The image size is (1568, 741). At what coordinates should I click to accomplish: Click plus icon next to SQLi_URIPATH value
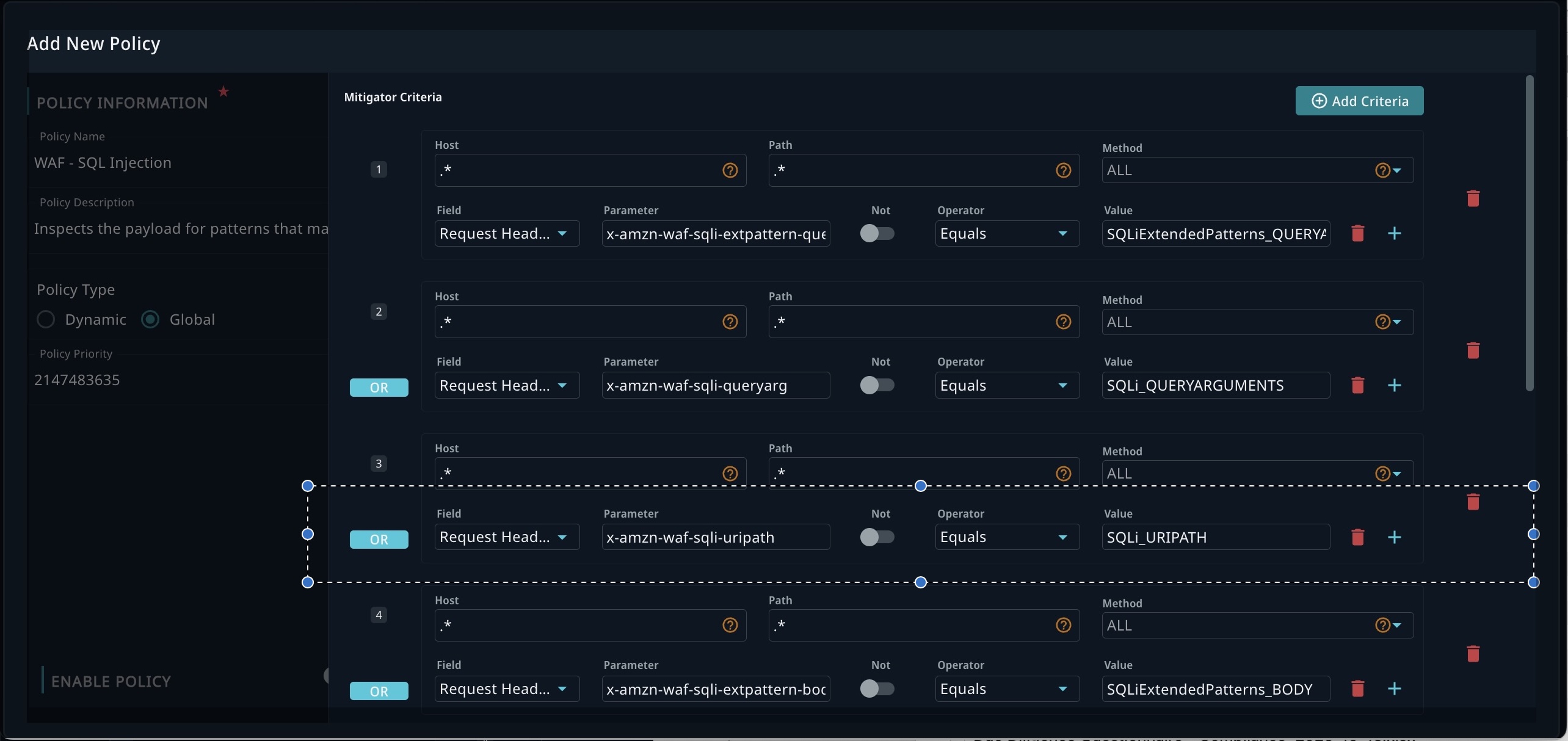(x=1394, y=537)
